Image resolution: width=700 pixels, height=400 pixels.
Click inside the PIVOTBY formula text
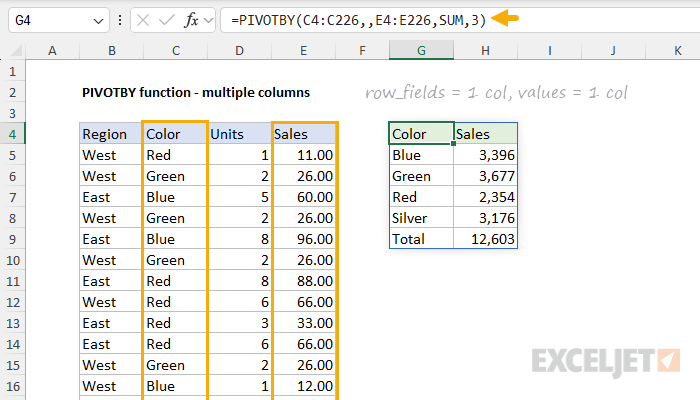358,20
